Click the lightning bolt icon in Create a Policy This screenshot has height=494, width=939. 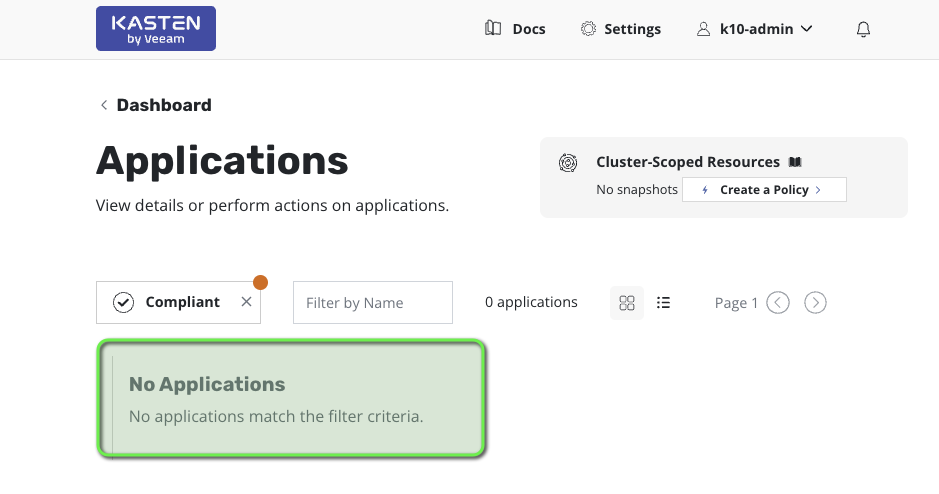705,190
